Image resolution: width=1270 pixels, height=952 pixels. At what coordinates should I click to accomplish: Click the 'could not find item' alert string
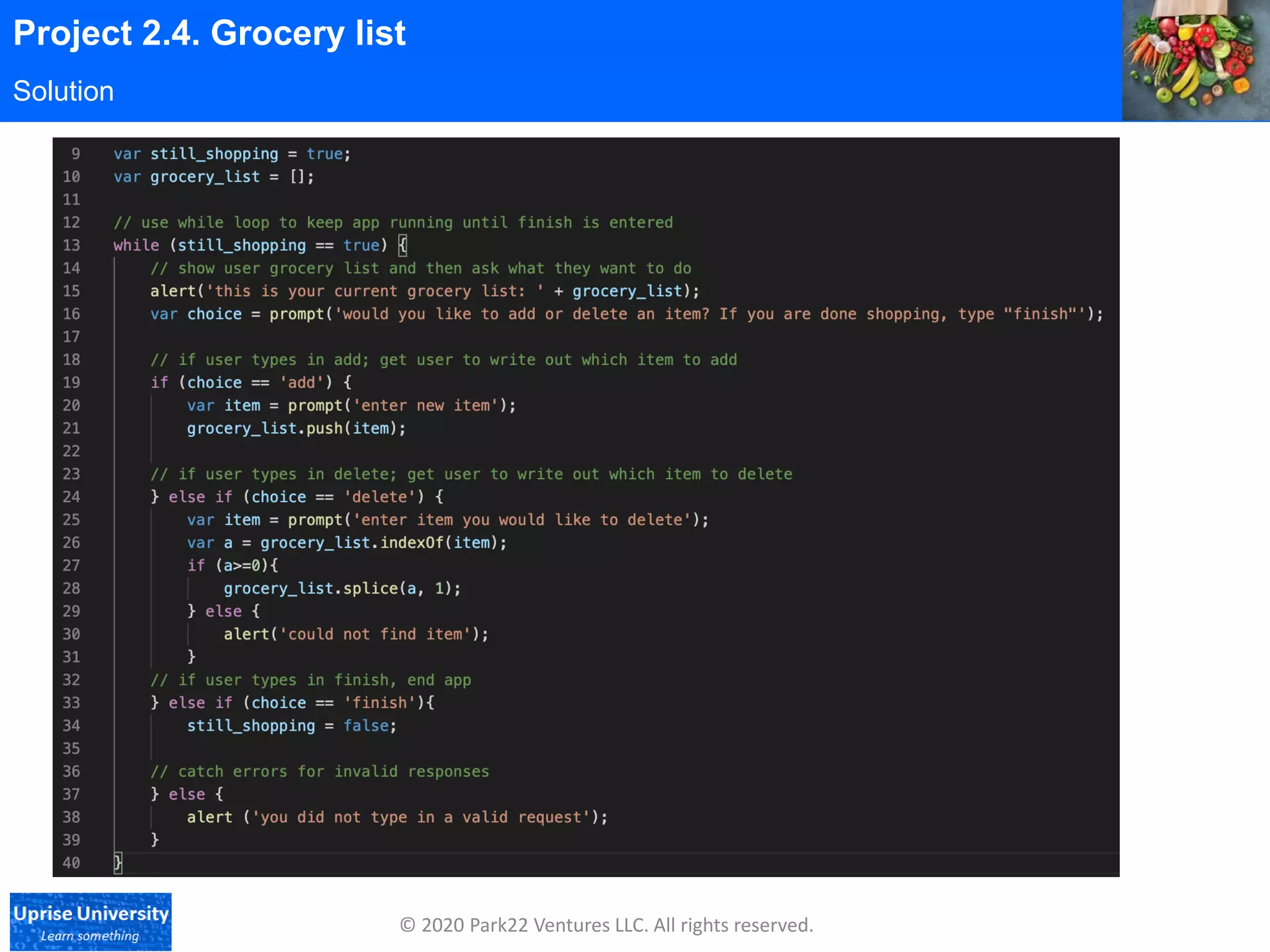[x=375, y=634]
